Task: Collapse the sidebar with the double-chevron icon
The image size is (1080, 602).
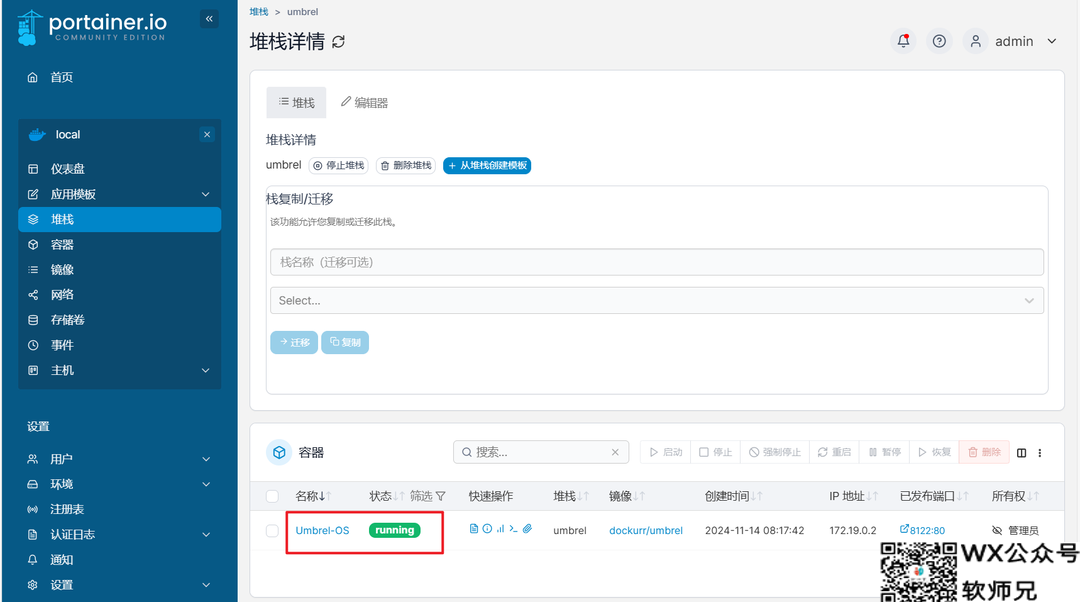Action: point(209,19)
